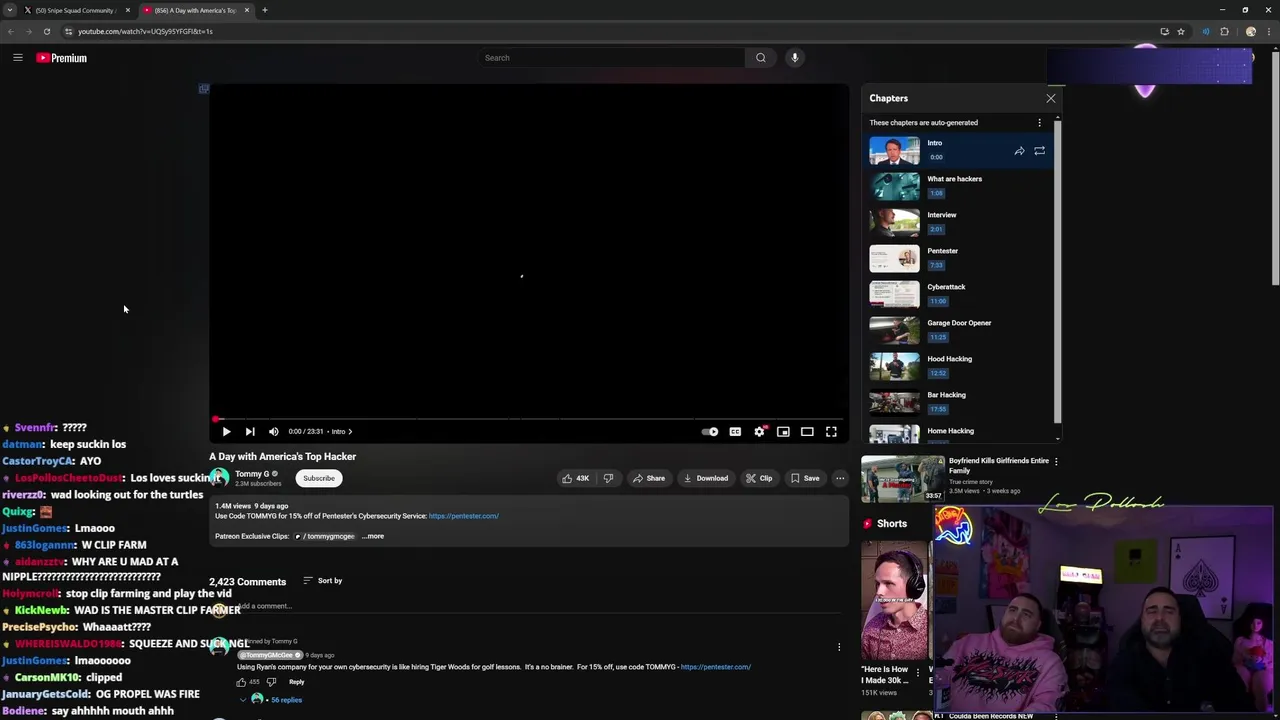
Task: Share the video
Action: (x=649, y=478)
